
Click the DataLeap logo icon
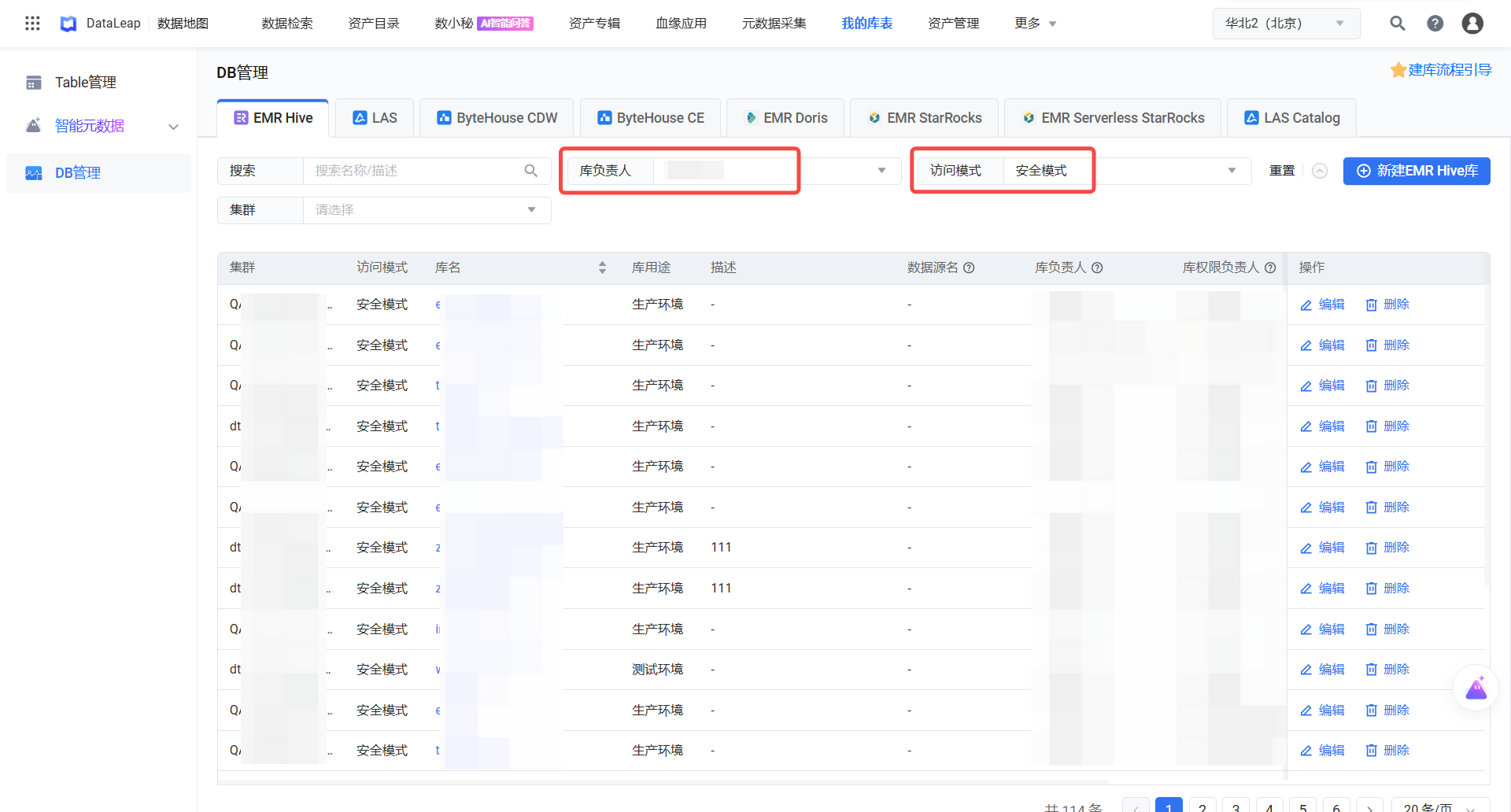[68, 24]
